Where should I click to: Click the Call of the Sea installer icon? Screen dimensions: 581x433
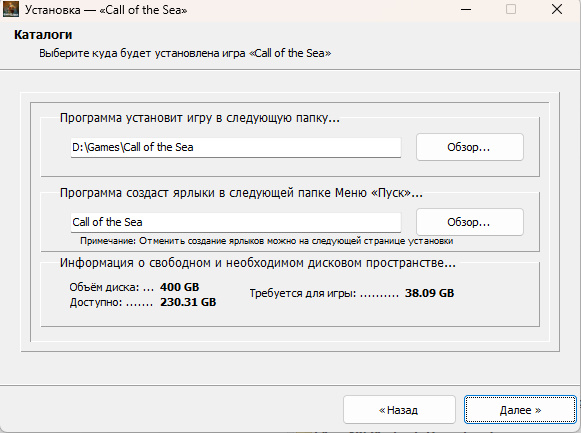click(10, 9)
